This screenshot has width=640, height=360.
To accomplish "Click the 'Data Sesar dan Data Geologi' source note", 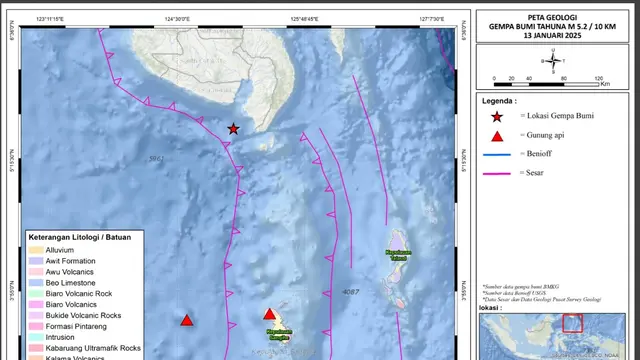I will click(x=542, y=299).
